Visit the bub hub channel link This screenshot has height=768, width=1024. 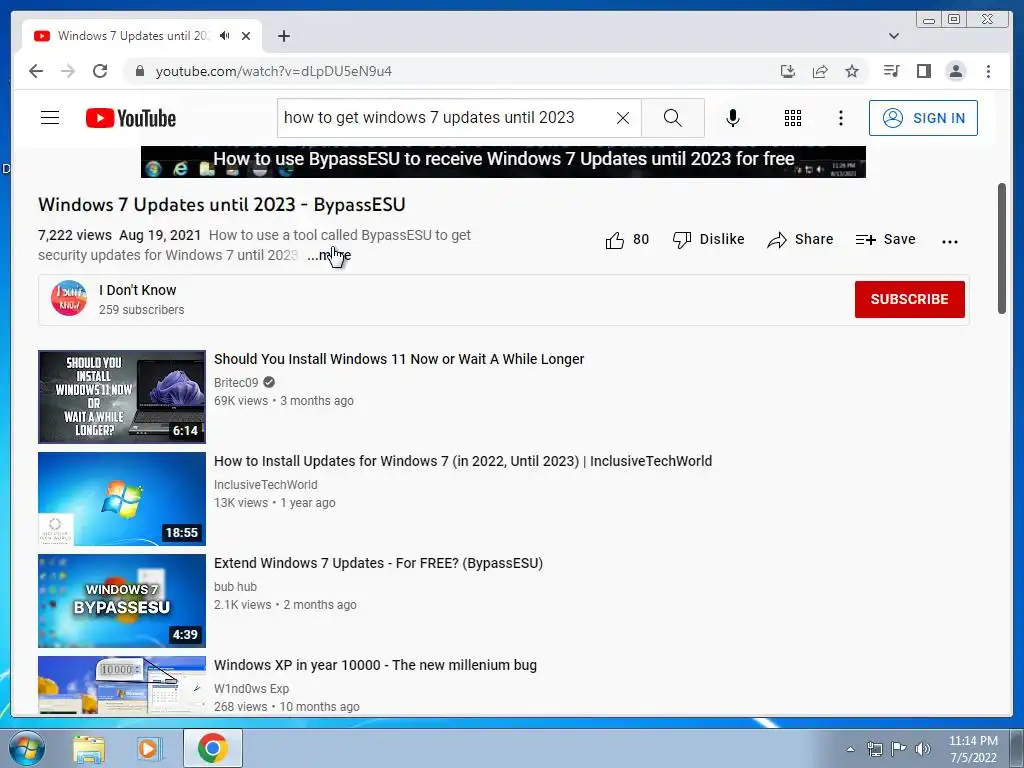[236, 586]
